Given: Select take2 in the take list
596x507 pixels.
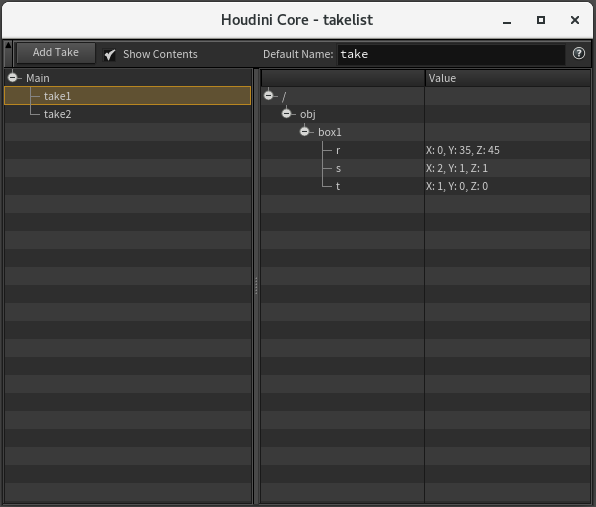Looking at the screenshot, I should (127, 114).
